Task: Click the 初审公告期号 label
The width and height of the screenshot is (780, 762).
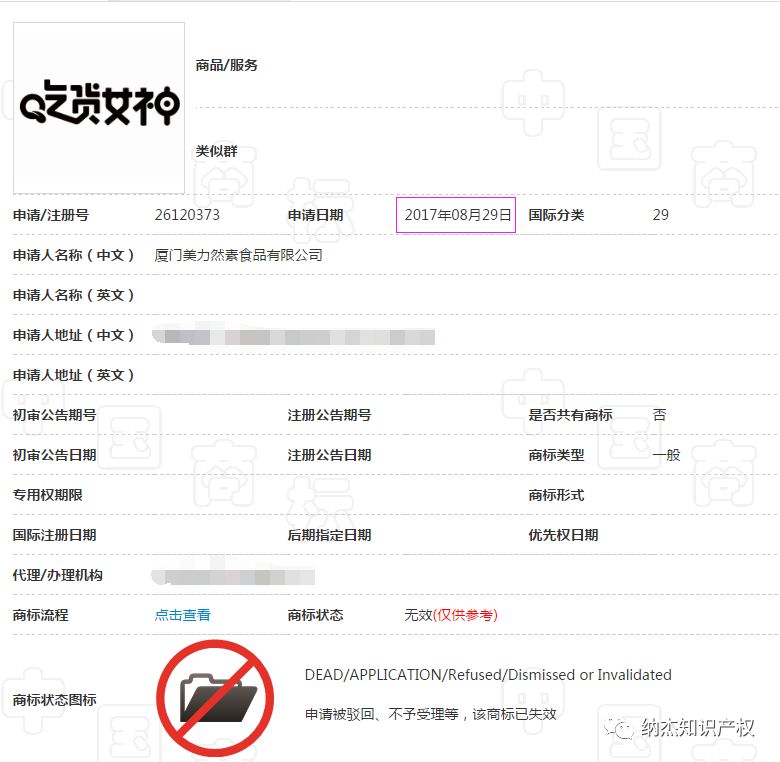Action: pos(54,415)
